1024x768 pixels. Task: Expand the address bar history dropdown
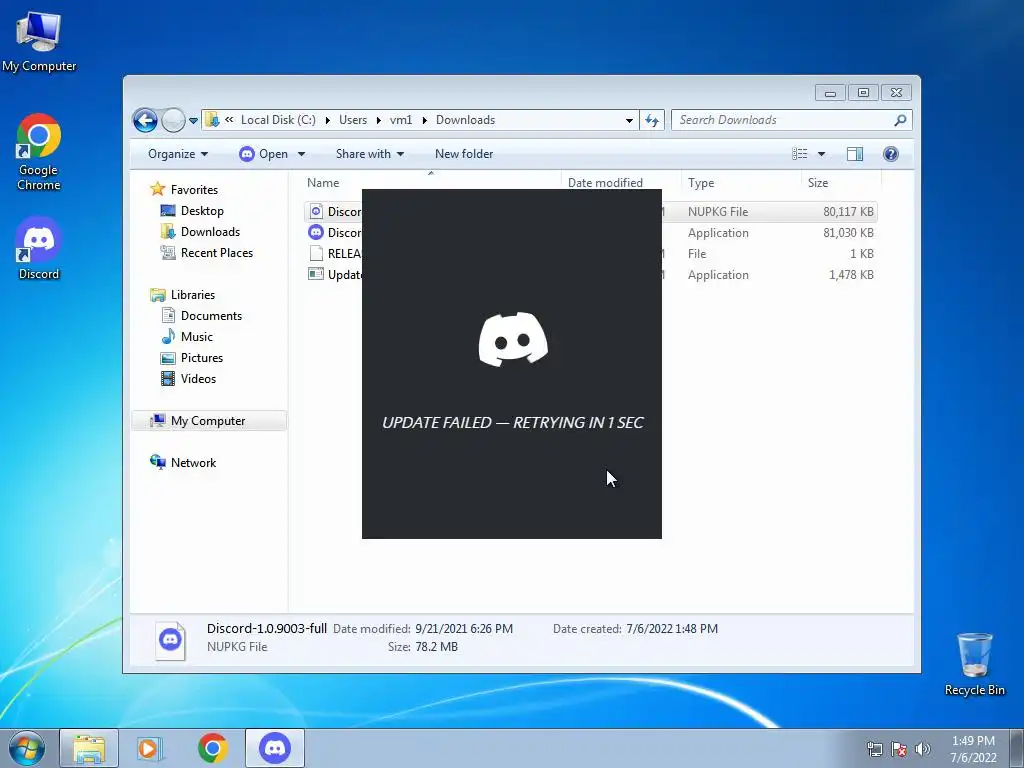click(629, 121)
